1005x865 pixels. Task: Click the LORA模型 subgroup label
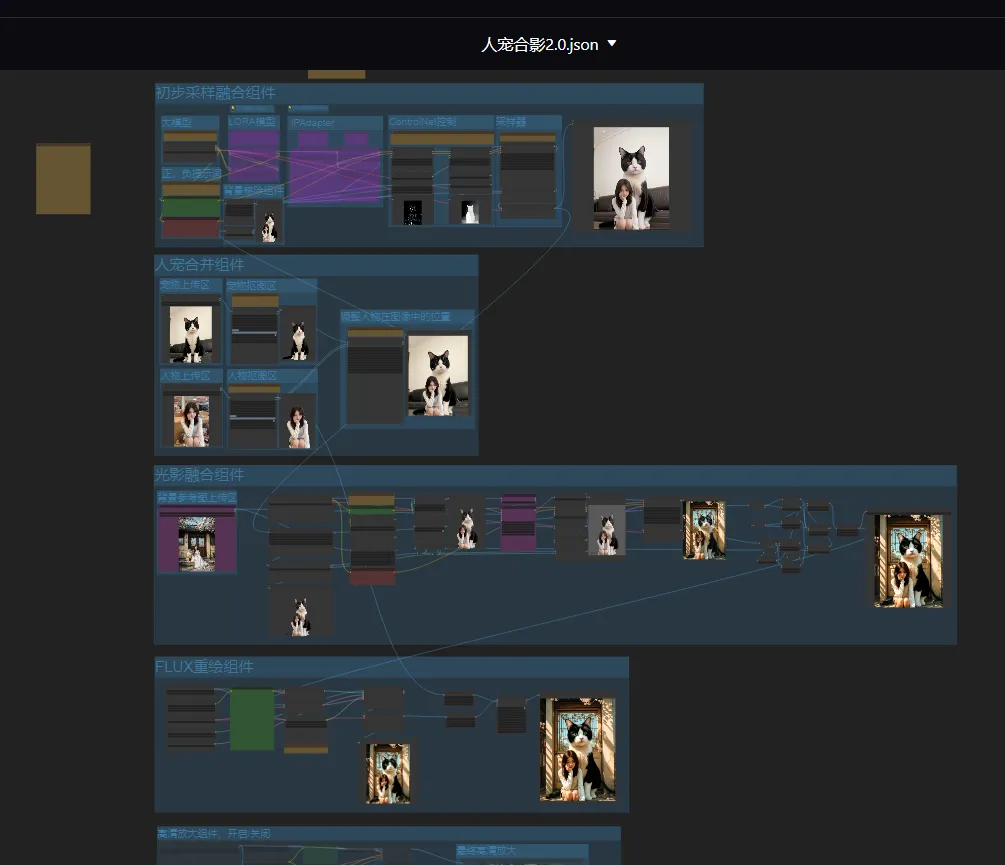[x=252, y=122]
